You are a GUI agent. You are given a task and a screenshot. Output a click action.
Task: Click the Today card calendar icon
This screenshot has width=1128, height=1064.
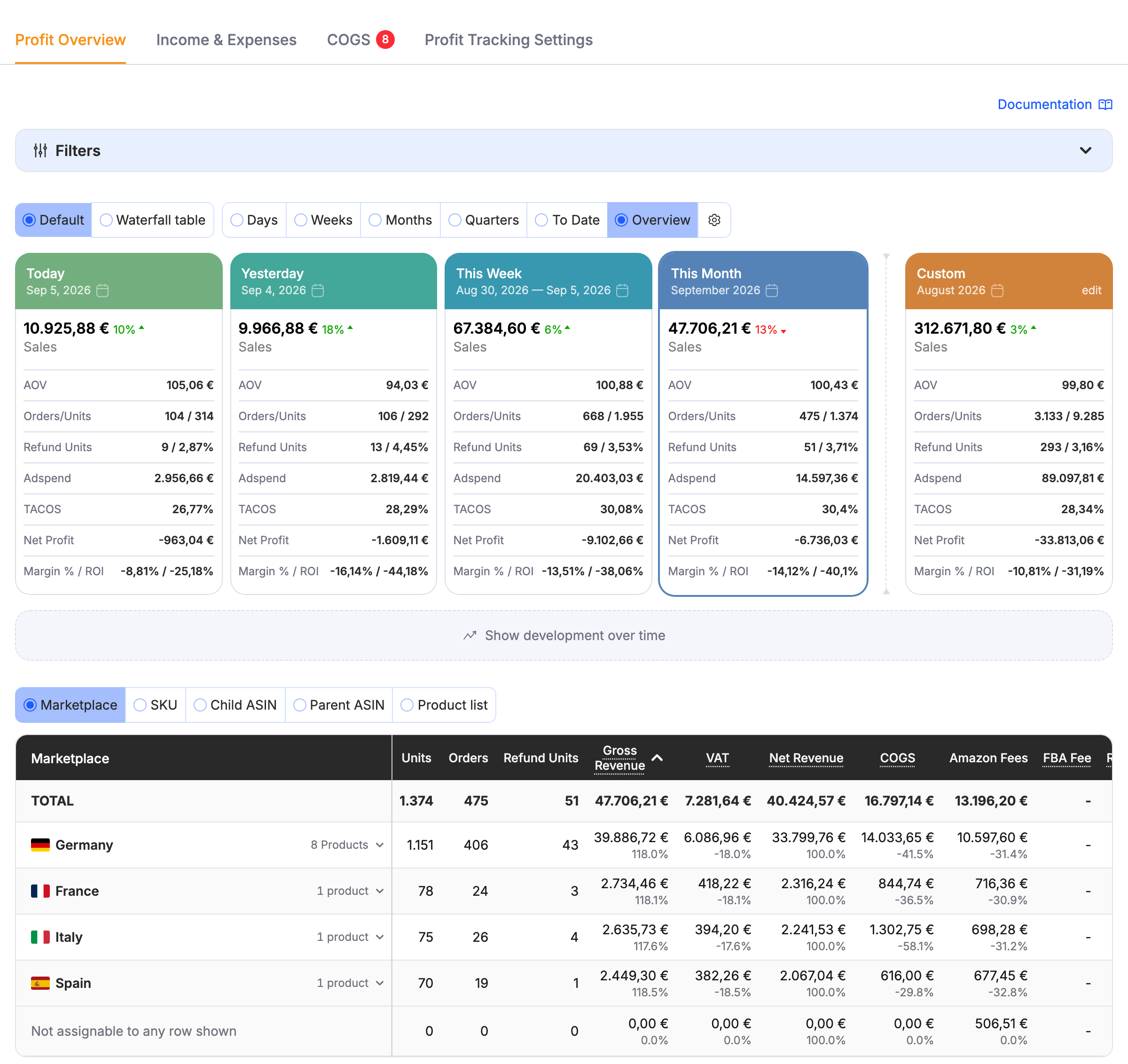[102, 290]
